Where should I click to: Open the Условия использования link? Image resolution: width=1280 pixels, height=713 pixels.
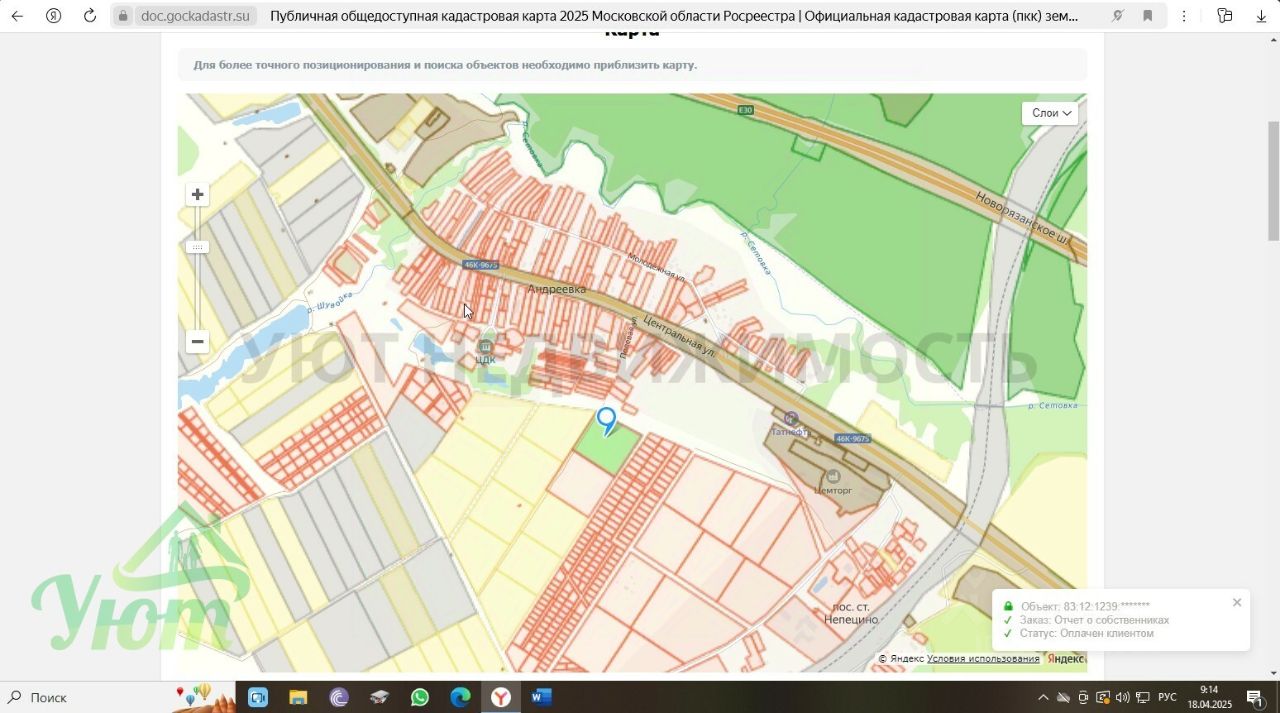982,659
